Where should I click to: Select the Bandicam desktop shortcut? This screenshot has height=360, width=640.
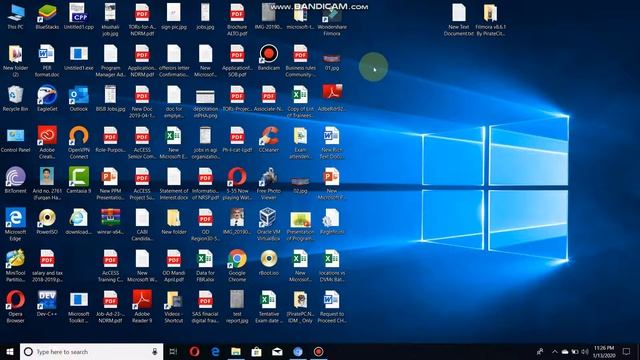click(x=269, y=58)
